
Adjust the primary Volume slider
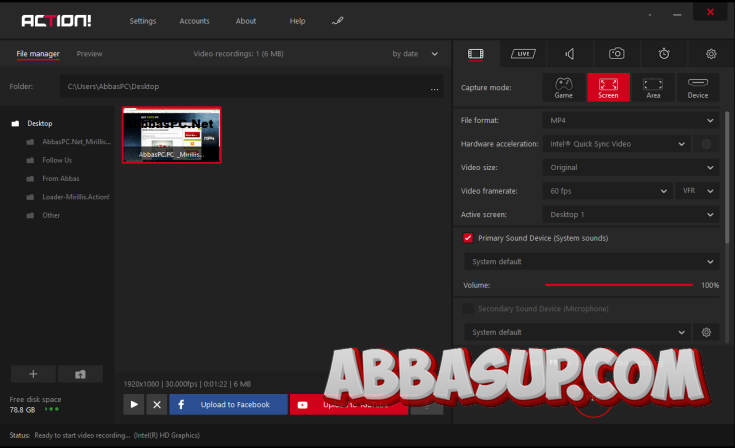click(619, 285)
